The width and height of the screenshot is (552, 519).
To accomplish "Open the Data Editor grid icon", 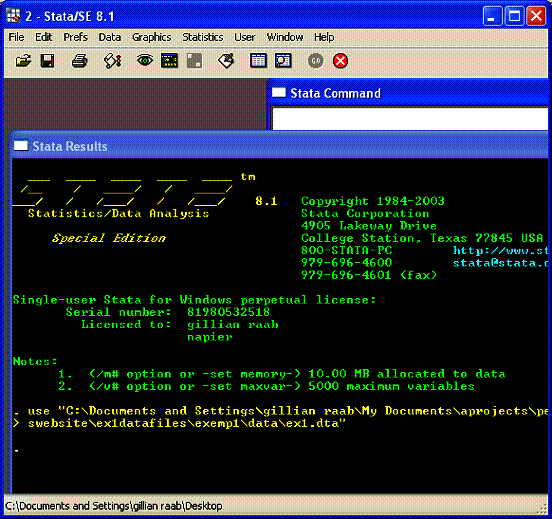I will click(x=258, y=61).
